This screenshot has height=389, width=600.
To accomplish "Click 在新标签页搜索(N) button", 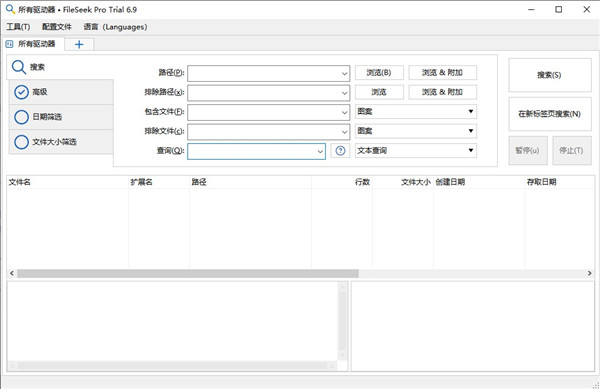I will (549, 114).
